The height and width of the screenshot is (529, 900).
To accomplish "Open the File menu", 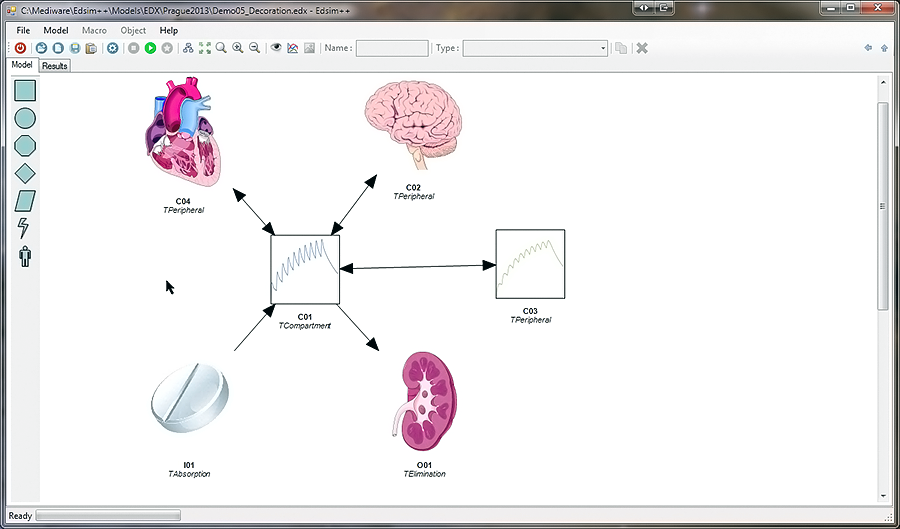I will coord(23,30).
